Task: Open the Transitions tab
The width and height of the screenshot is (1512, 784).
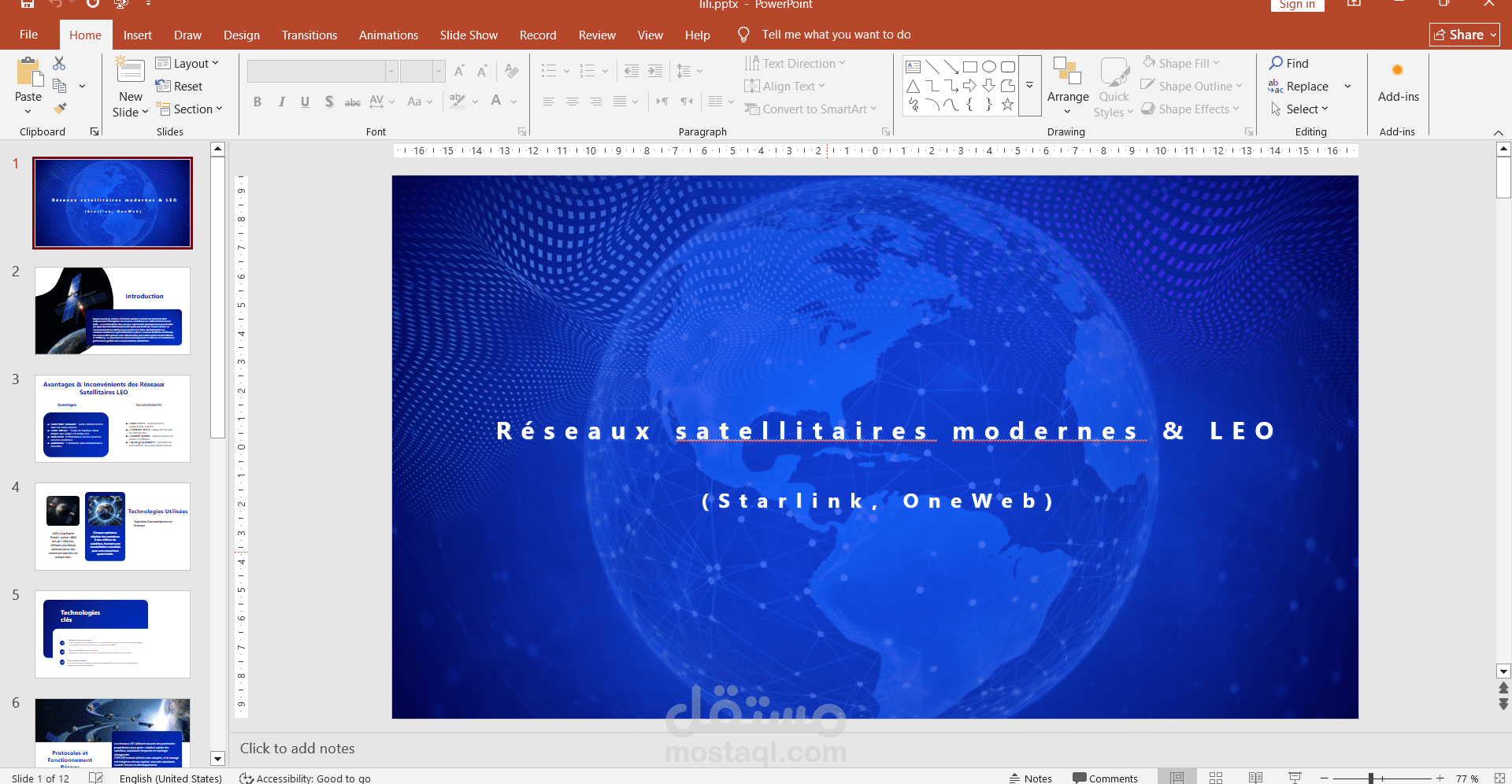Action: tap(309, 35)
